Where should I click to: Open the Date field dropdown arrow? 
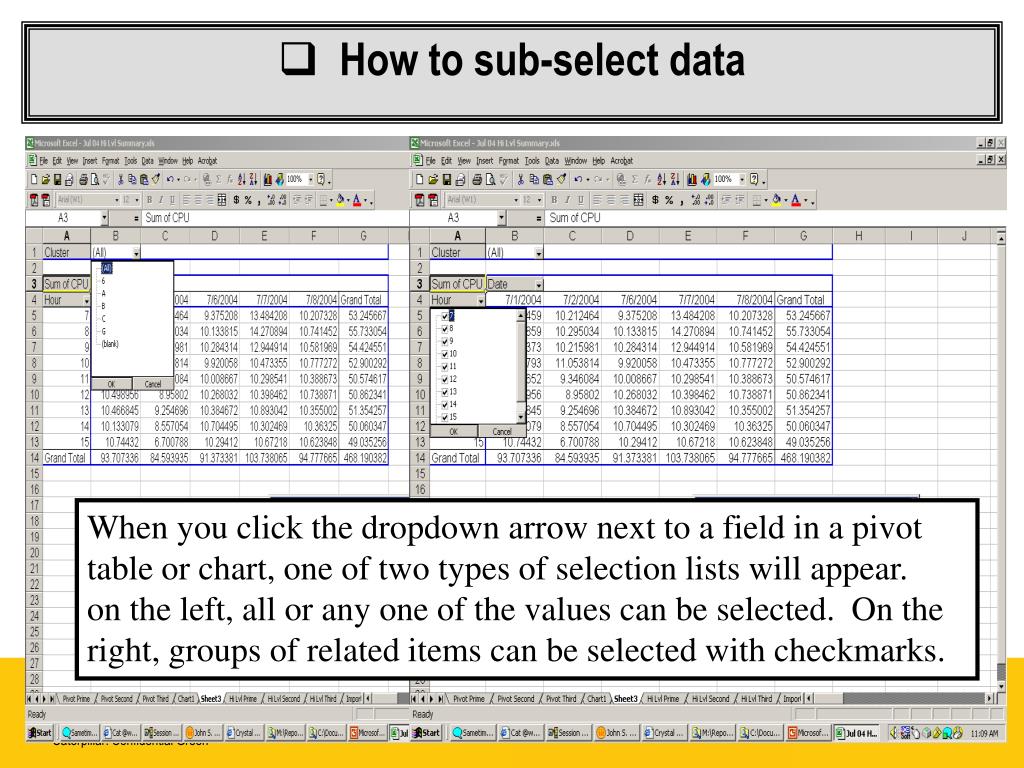pyautogui.click(x=539, y=285)
